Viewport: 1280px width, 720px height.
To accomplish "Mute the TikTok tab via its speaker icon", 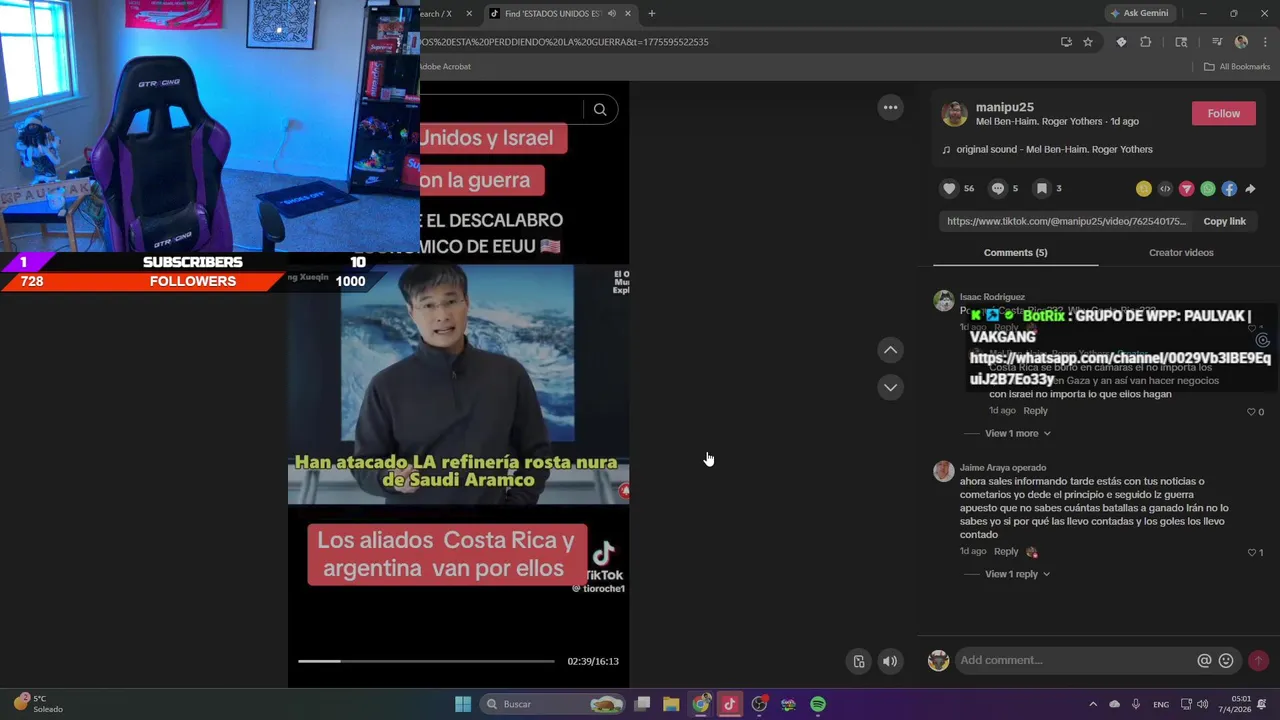I will pyautogui.click(x=611, y=14).
